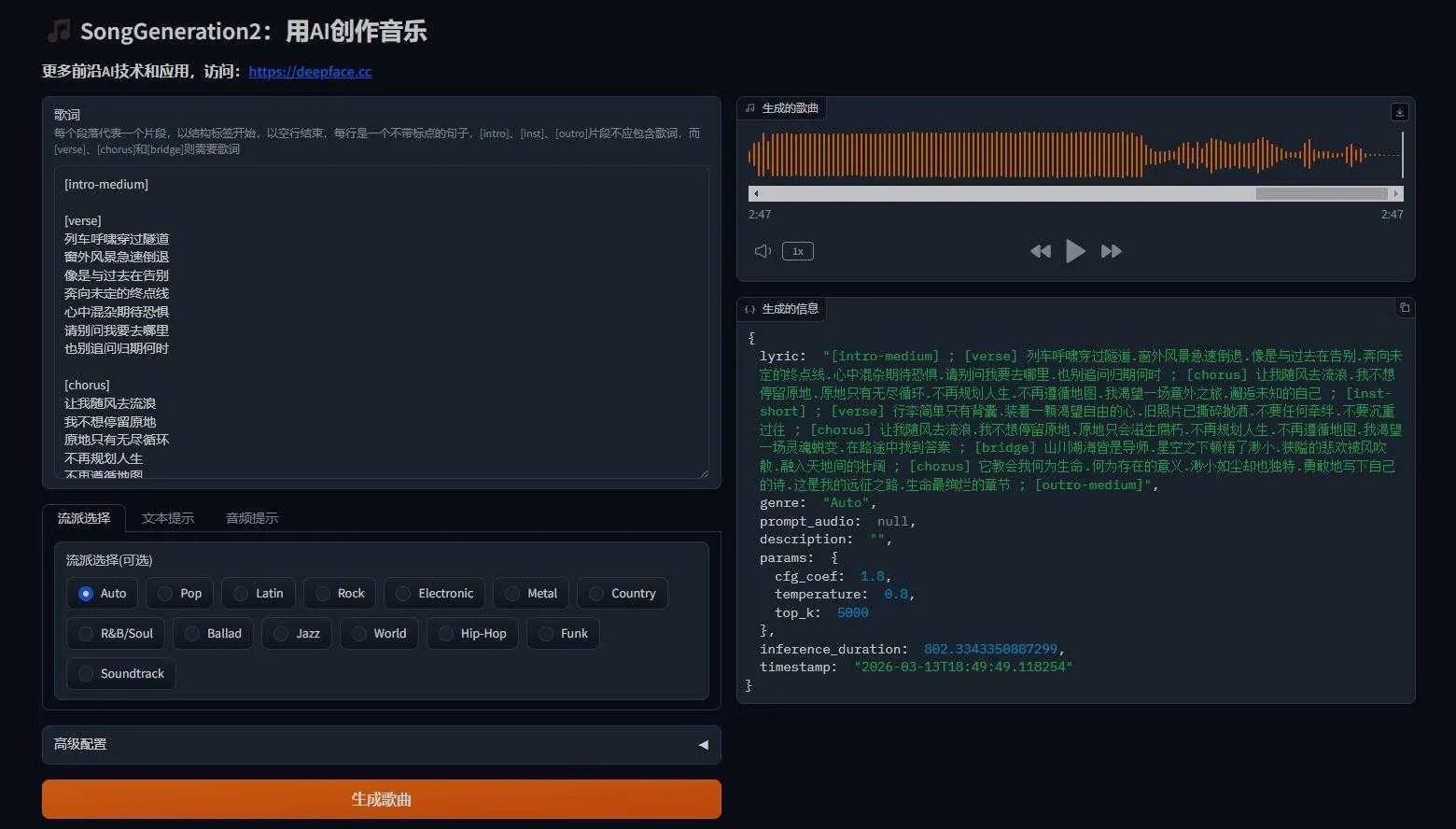Click the play button to play the song
The image size is (1456, 829).
click(x=1075, y=250)
